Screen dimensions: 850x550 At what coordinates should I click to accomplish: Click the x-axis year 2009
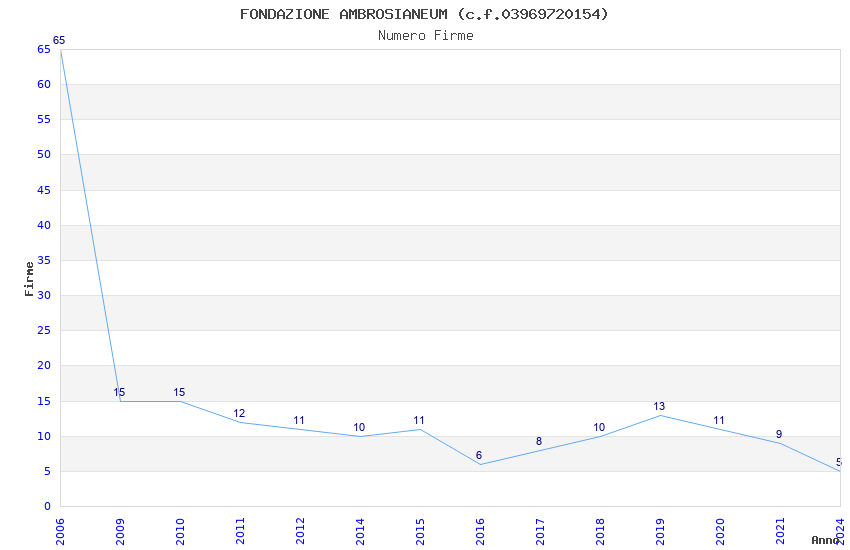tap(120, 531)
